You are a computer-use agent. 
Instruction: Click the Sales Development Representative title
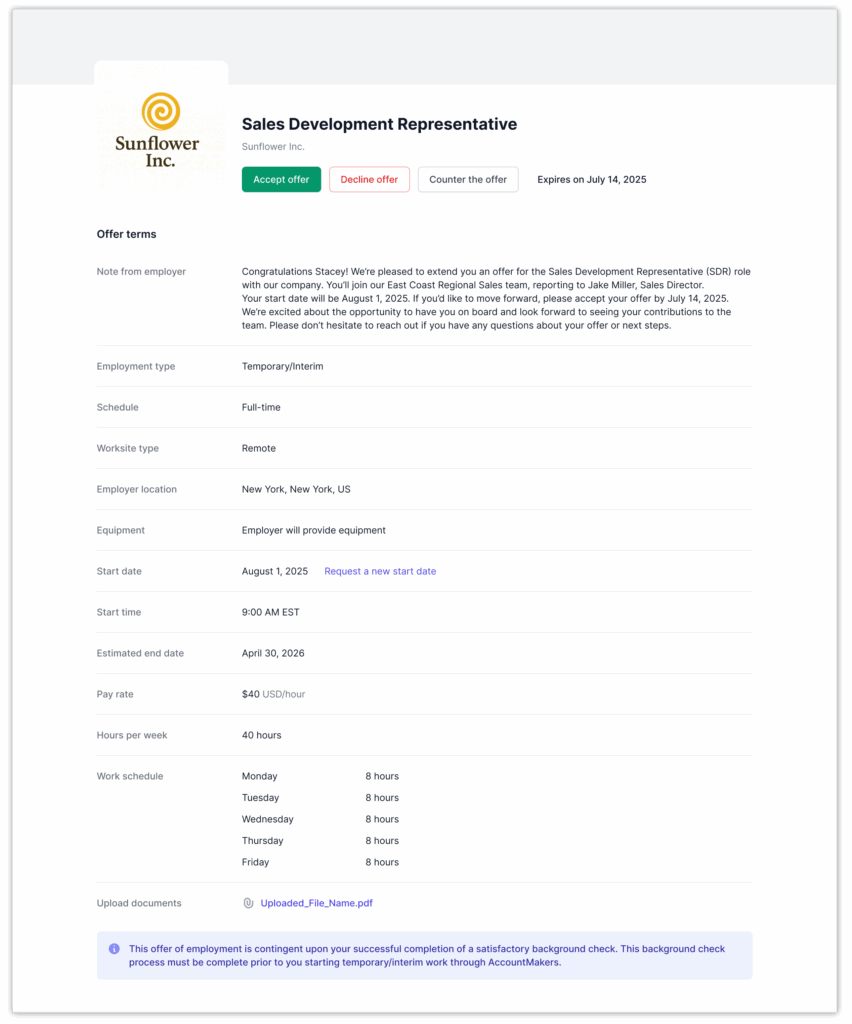click(379, 124)
